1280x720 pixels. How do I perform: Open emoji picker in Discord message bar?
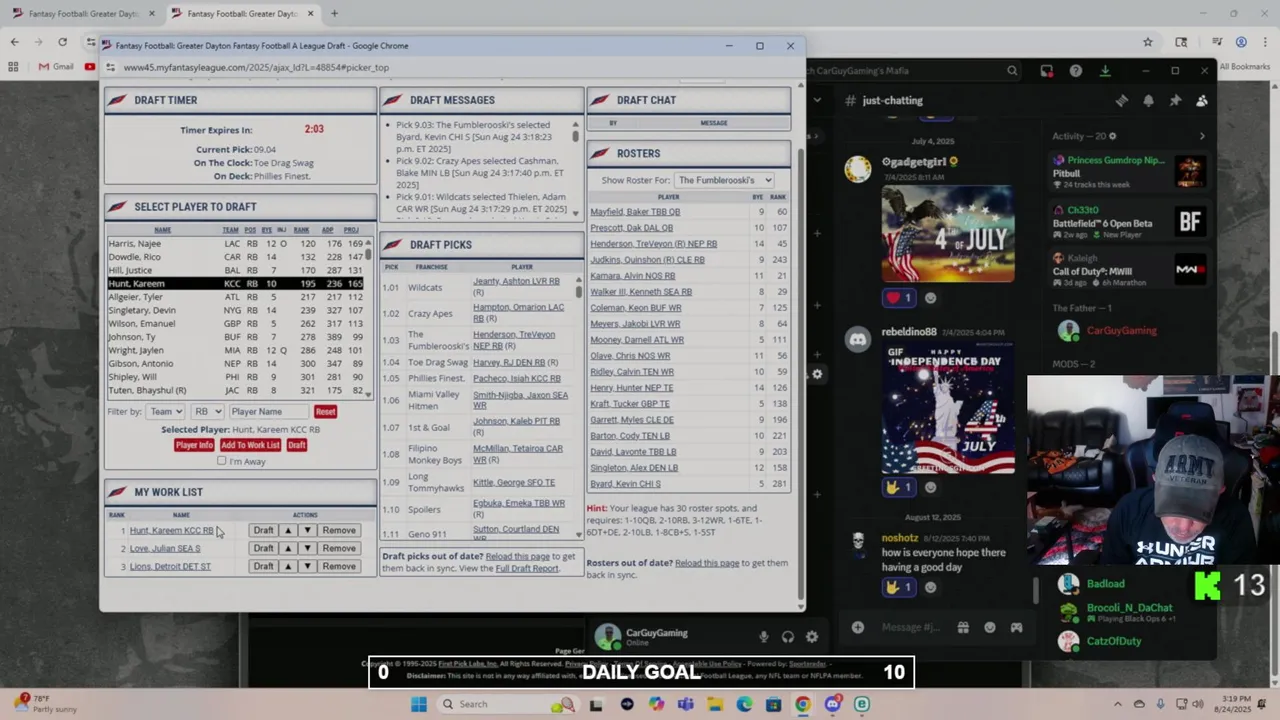(990, 627)
